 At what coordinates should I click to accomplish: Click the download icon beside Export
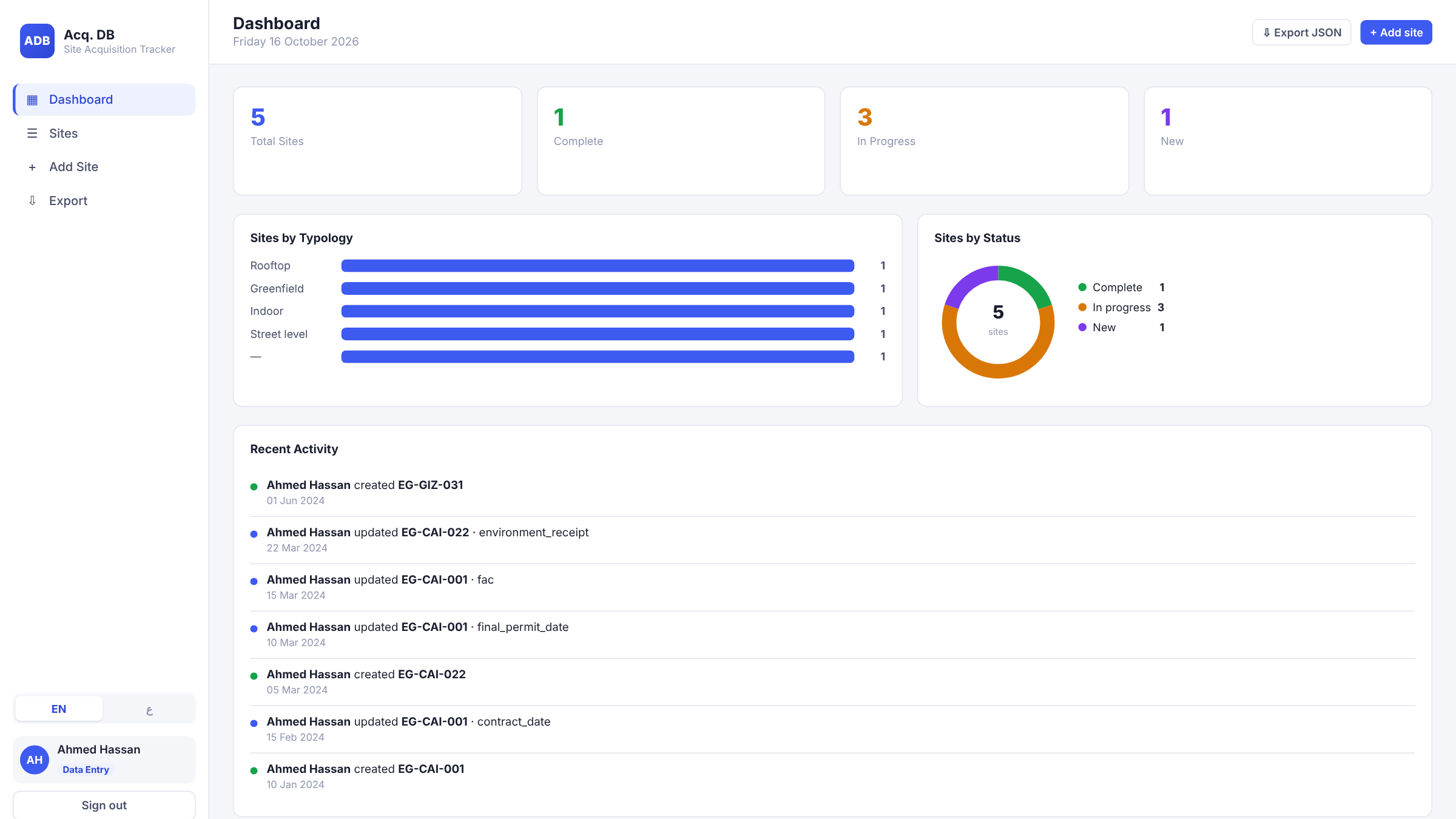tap(32, 201)
